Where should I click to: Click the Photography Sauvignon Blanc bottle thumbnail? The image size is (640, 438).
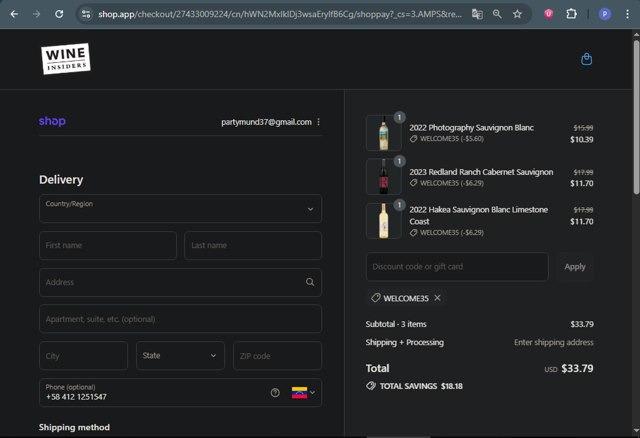[383, 133]
